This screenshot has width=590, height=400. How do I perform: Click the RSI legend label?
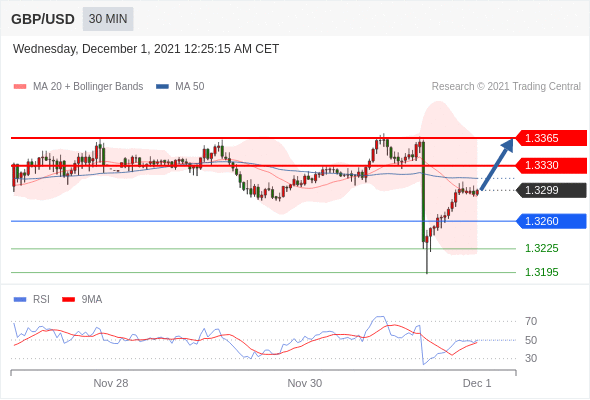(41, 300)
